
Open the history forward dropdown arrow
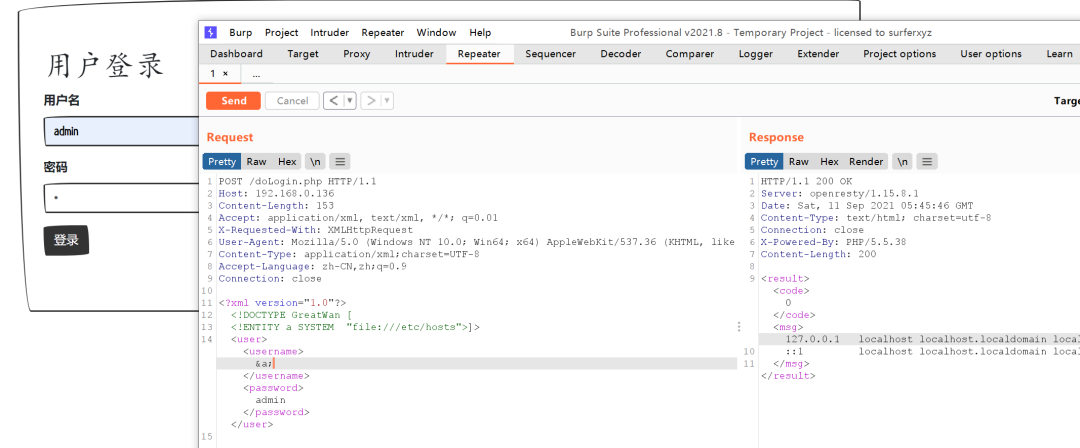(x=387, y=101)
